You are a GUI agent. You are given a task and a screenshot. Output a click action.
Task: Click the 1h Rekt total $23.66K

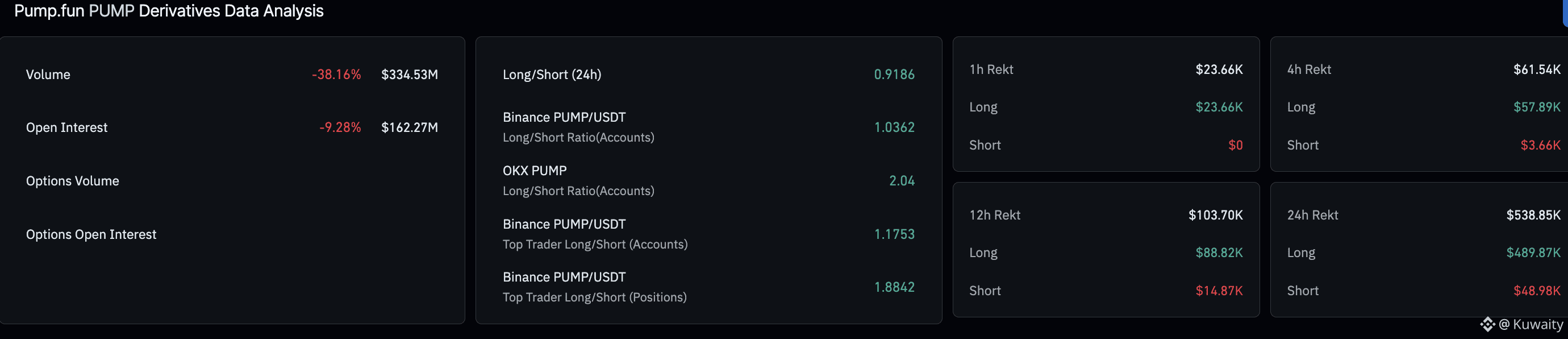point(1219,69)
